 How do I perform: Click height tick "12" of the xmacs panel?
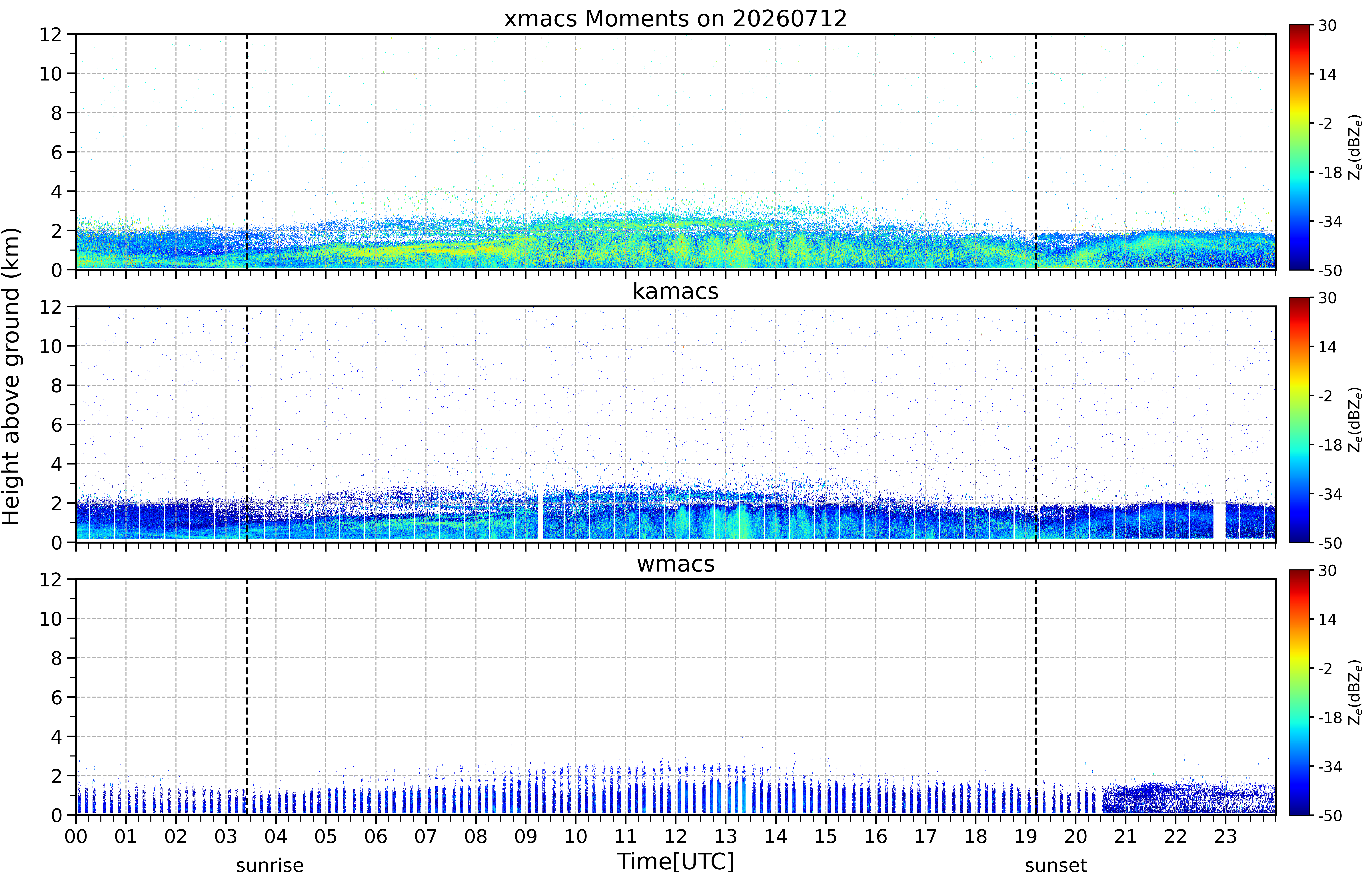[51, 35]
